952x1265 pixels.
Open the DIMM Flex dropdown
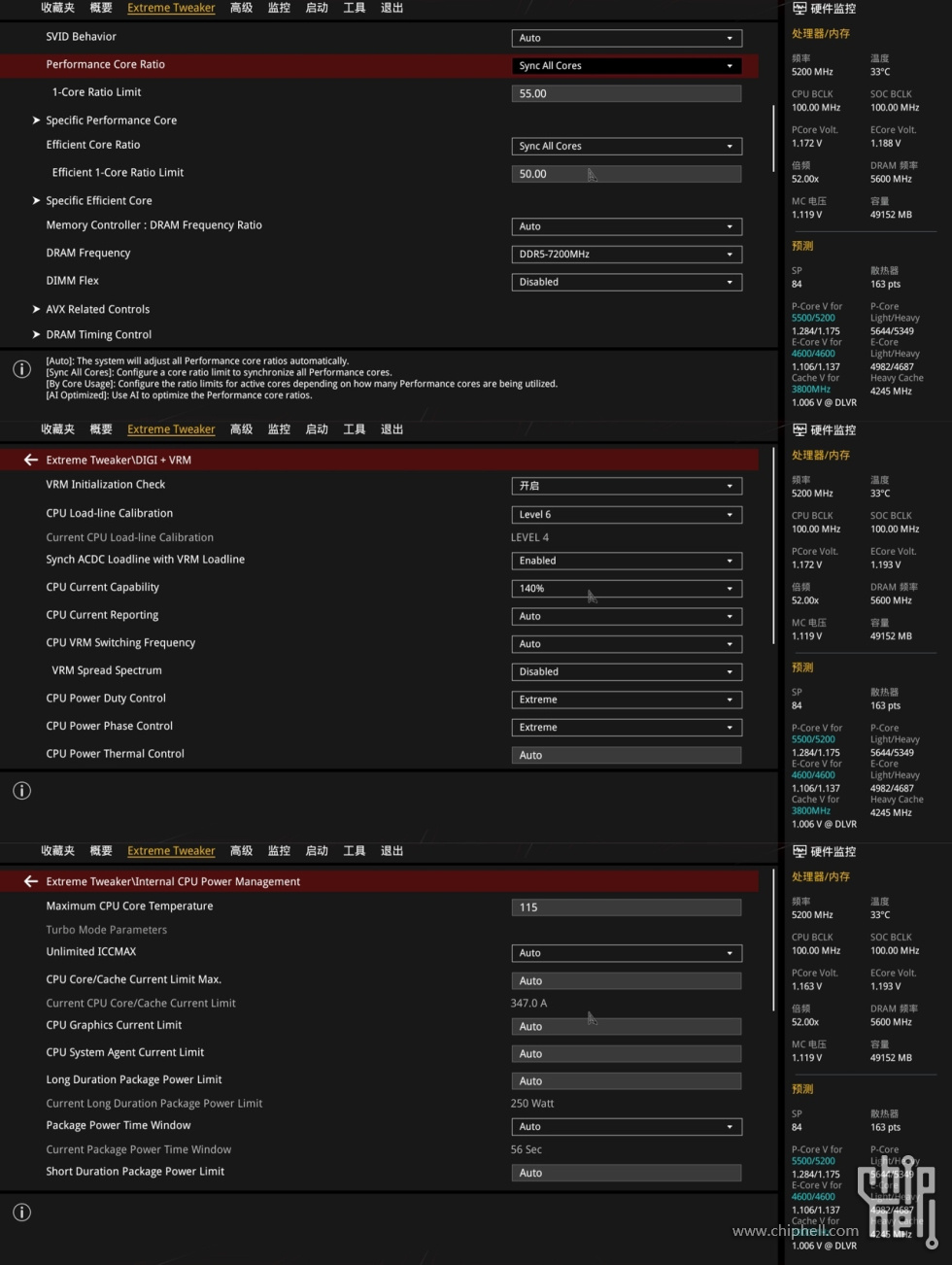[x=627, y=283]
